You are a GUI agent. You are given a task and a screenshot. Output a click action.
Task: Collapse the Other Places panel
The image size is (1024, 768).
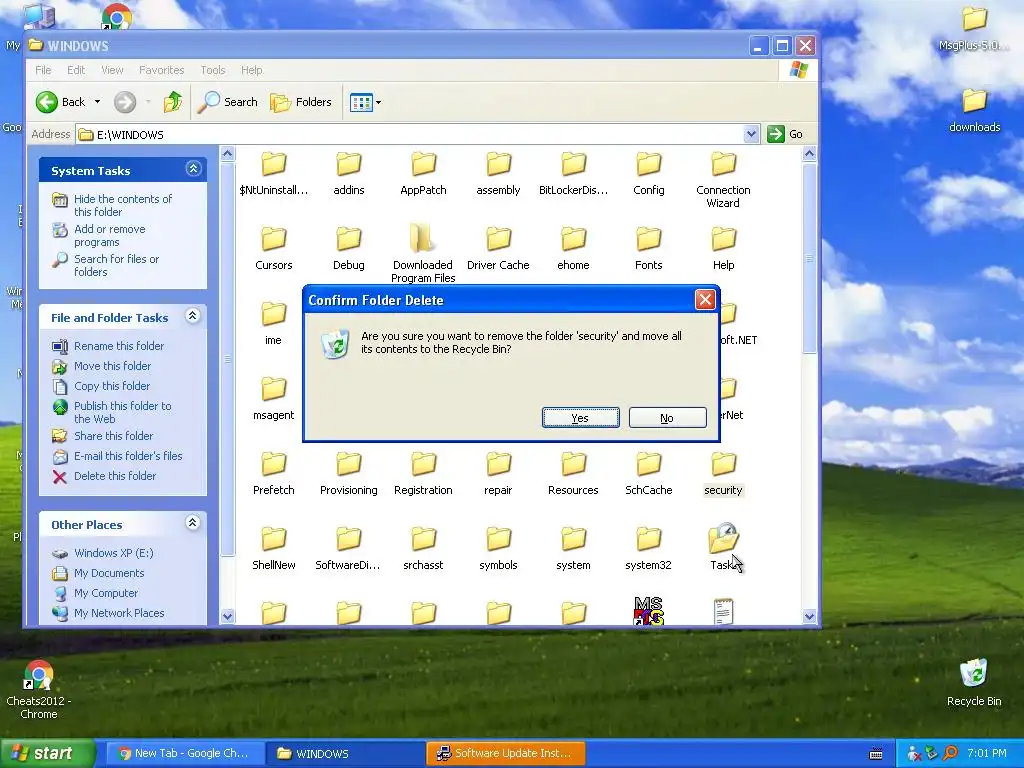coord(193,523)
